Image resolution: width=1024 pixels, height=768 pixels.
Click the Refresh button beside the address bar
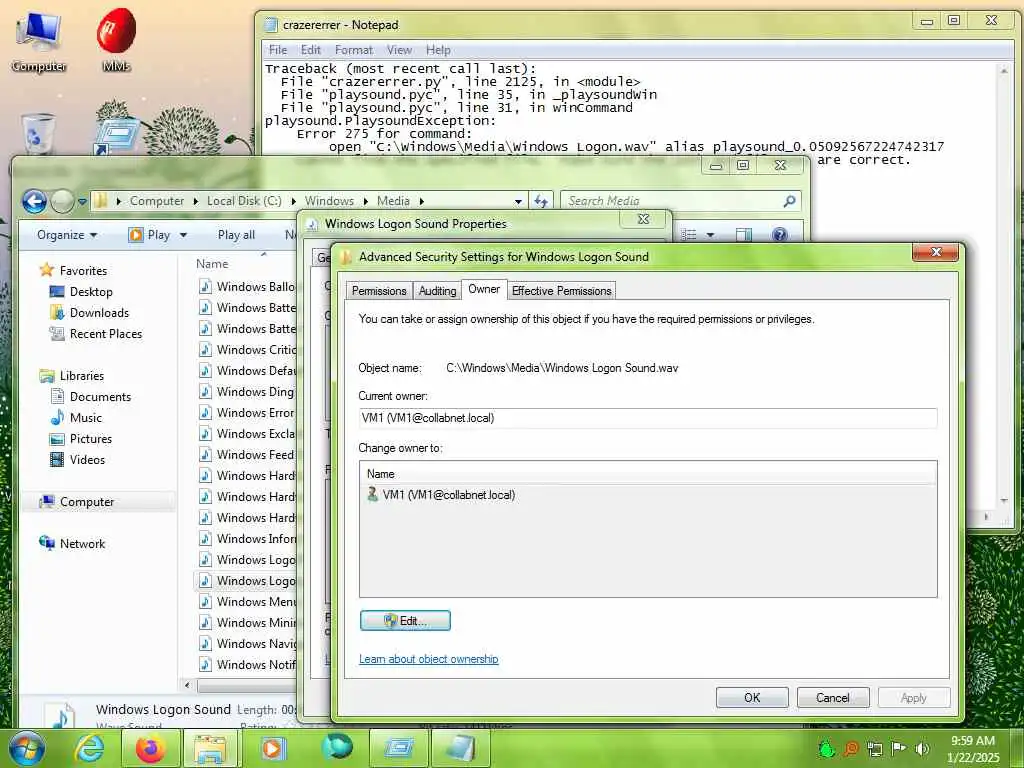pyautogui.click(x=541, y=201)
